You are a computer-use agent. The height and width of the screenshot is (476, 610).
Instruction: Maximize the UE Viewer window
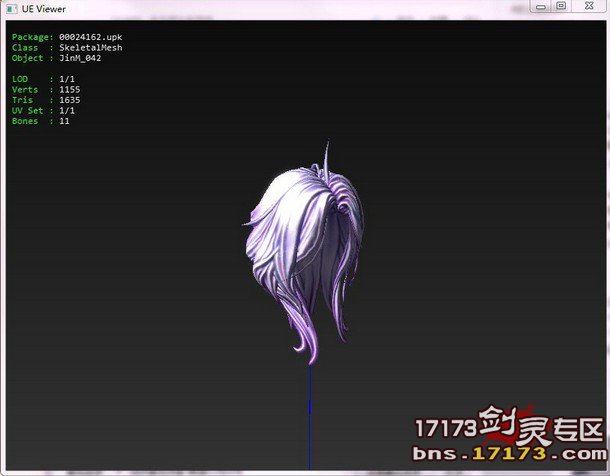(x=561, y=6)
